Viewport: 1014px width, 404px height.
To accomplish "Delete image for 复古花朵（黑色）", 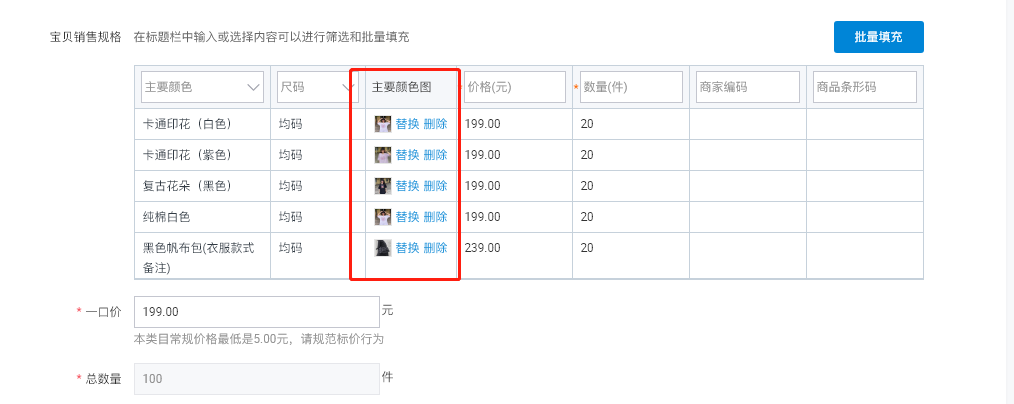I will pos(435,186).
